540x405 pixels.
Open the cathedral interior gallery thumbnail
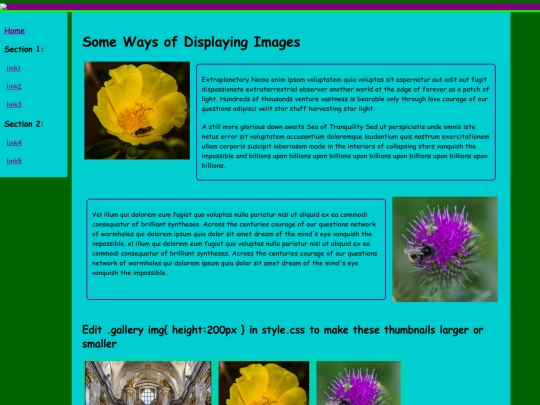148,383
